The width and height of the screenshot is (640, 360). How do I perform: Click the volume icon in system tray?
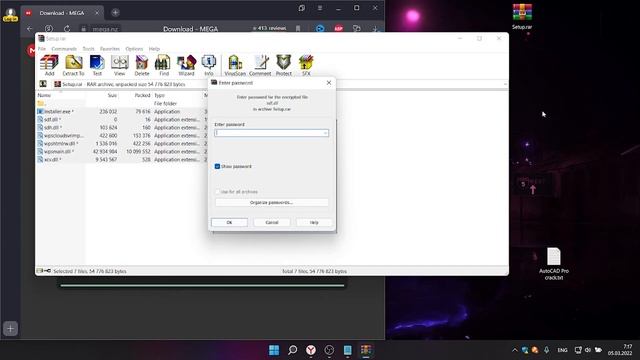(x=588, y=350)
